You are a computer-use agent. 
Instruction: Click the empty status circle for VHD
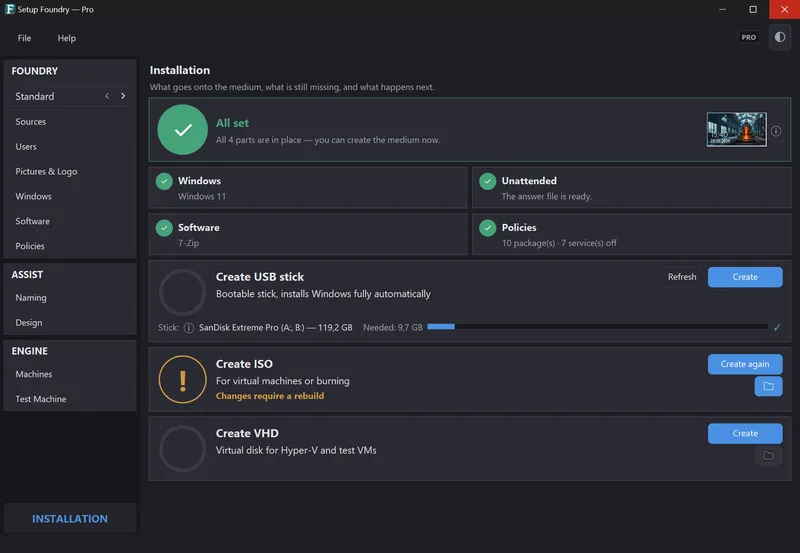pos(183,448)
